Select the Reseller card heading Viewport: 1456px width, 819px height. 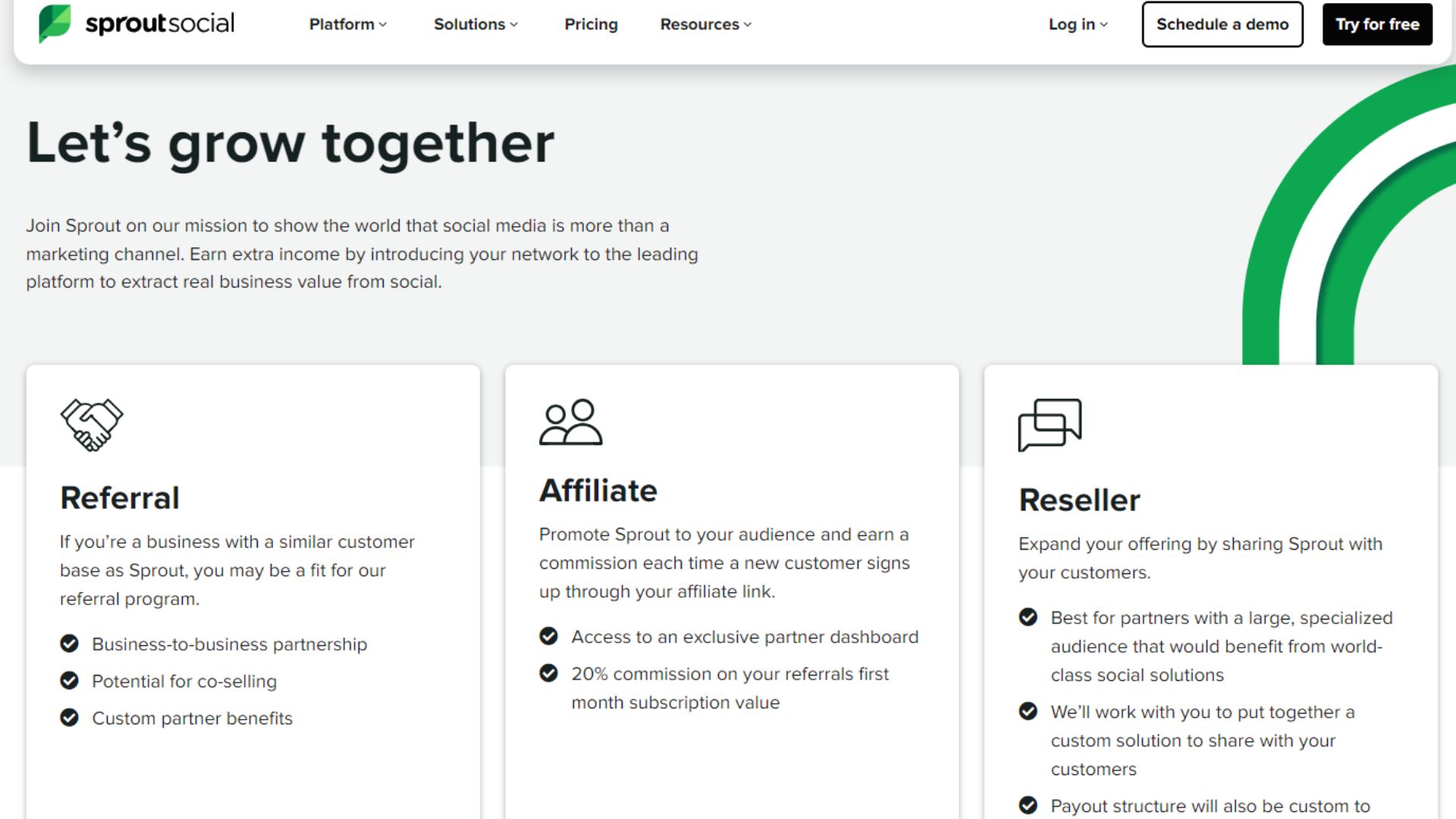[x=1079, y=500]
